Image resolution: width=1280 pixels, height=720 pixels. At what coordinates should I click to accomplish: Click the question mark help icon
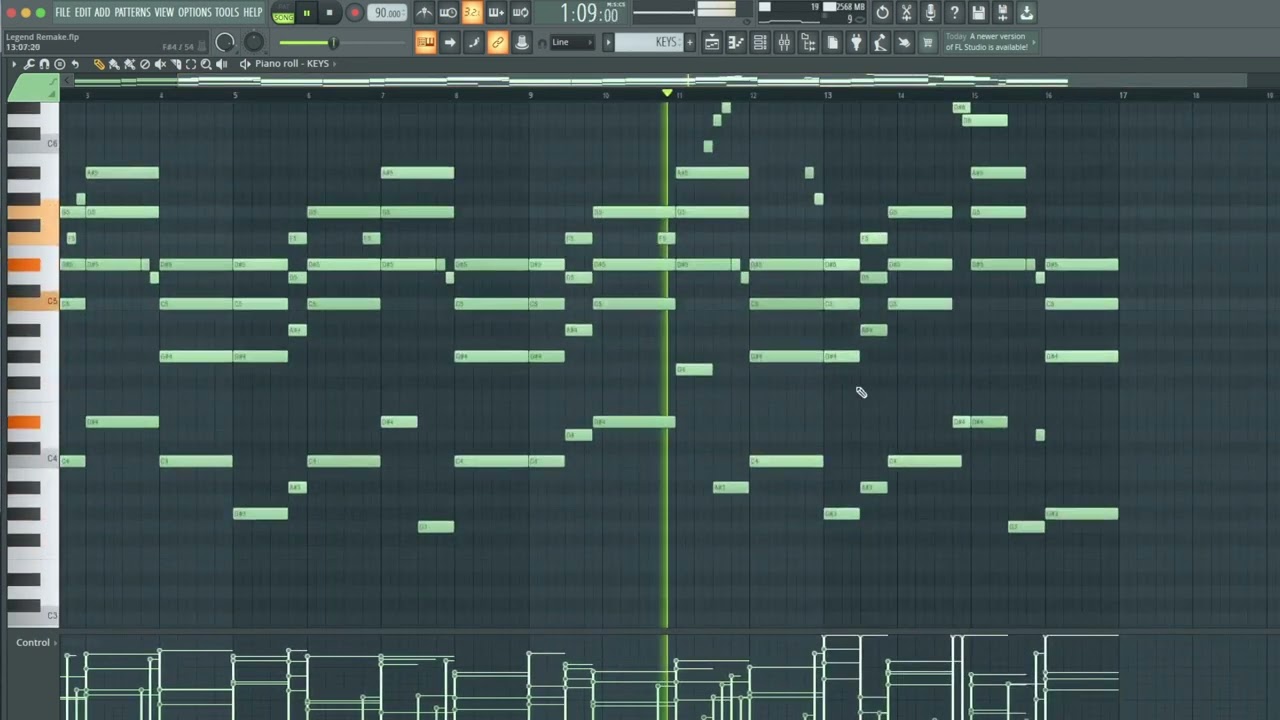[x=954, y=13]
